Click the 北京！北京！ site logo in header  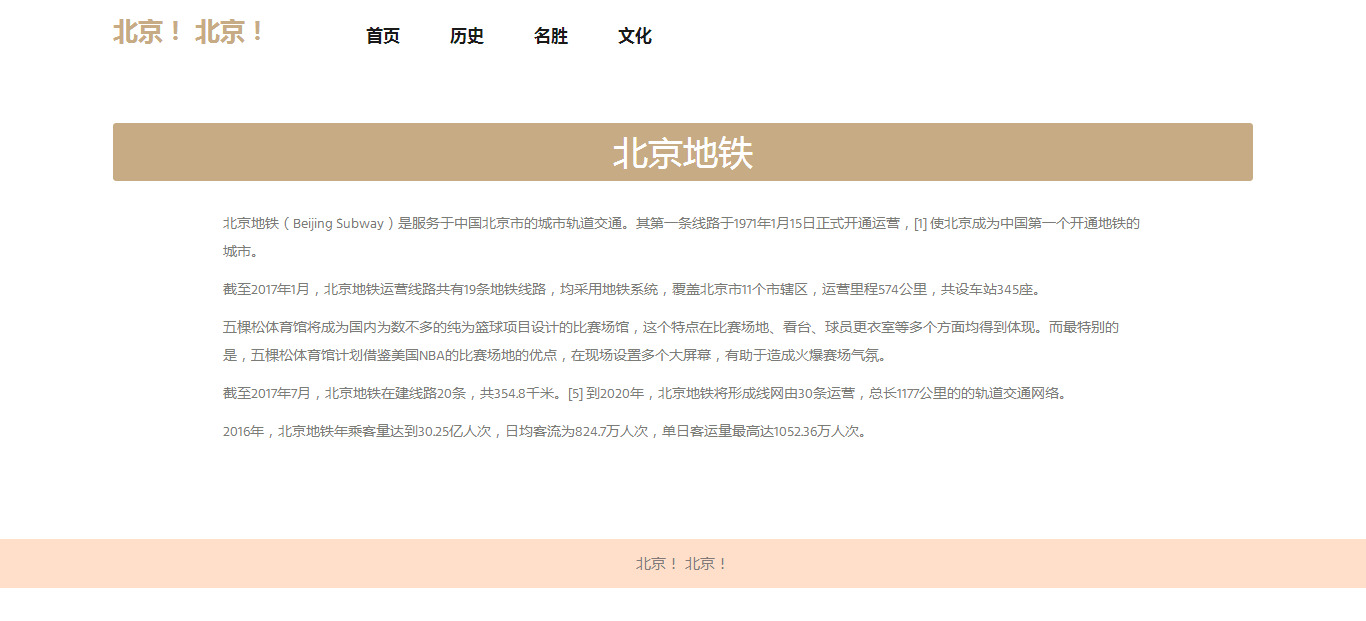pyautogui.click(x=189, y=32)
